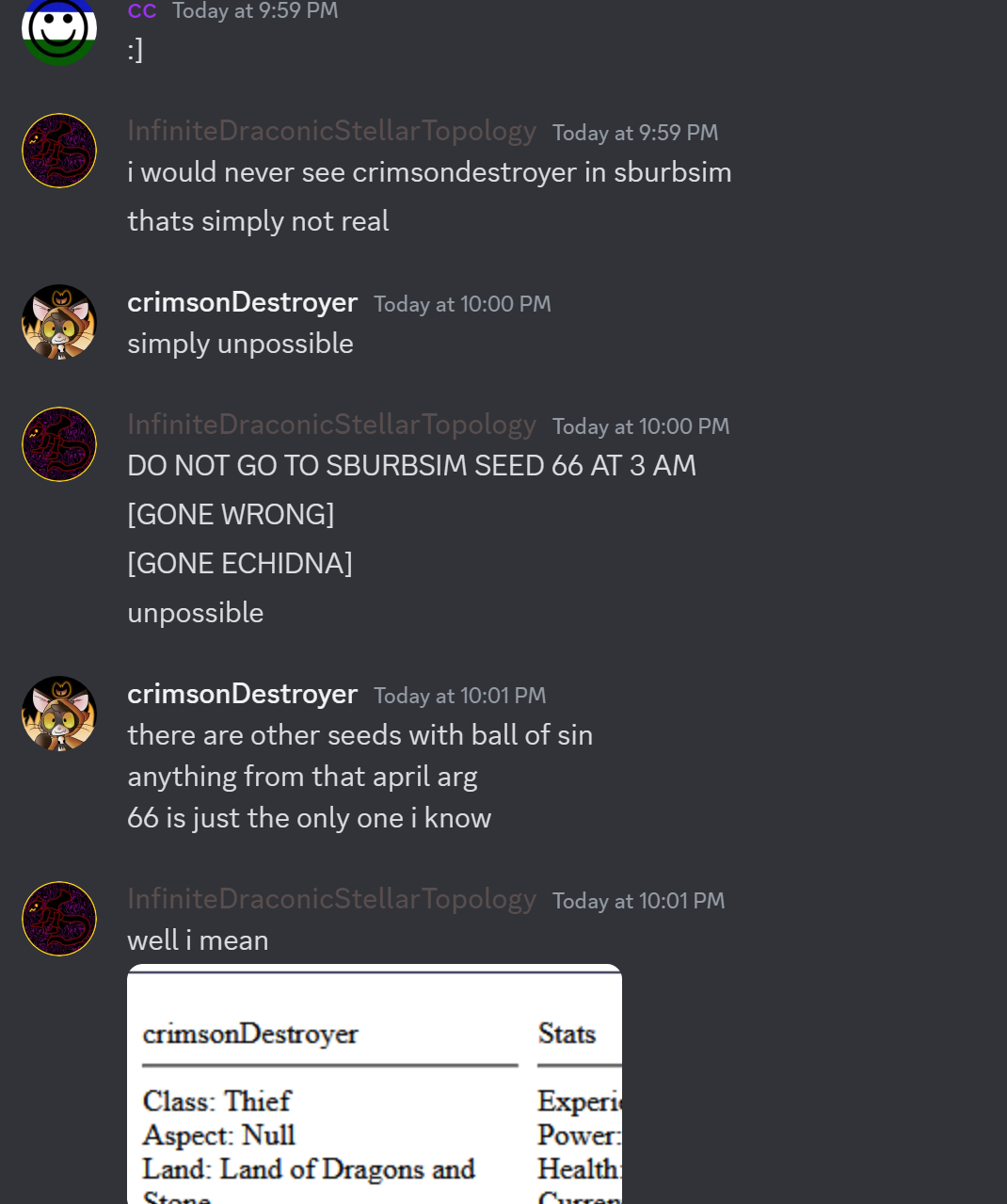Click the 'Today at 10:01 PM' timestamp after crimsonDestroyer
The height and width of the screenshot is (1204, 1007).
click(459, 696)
